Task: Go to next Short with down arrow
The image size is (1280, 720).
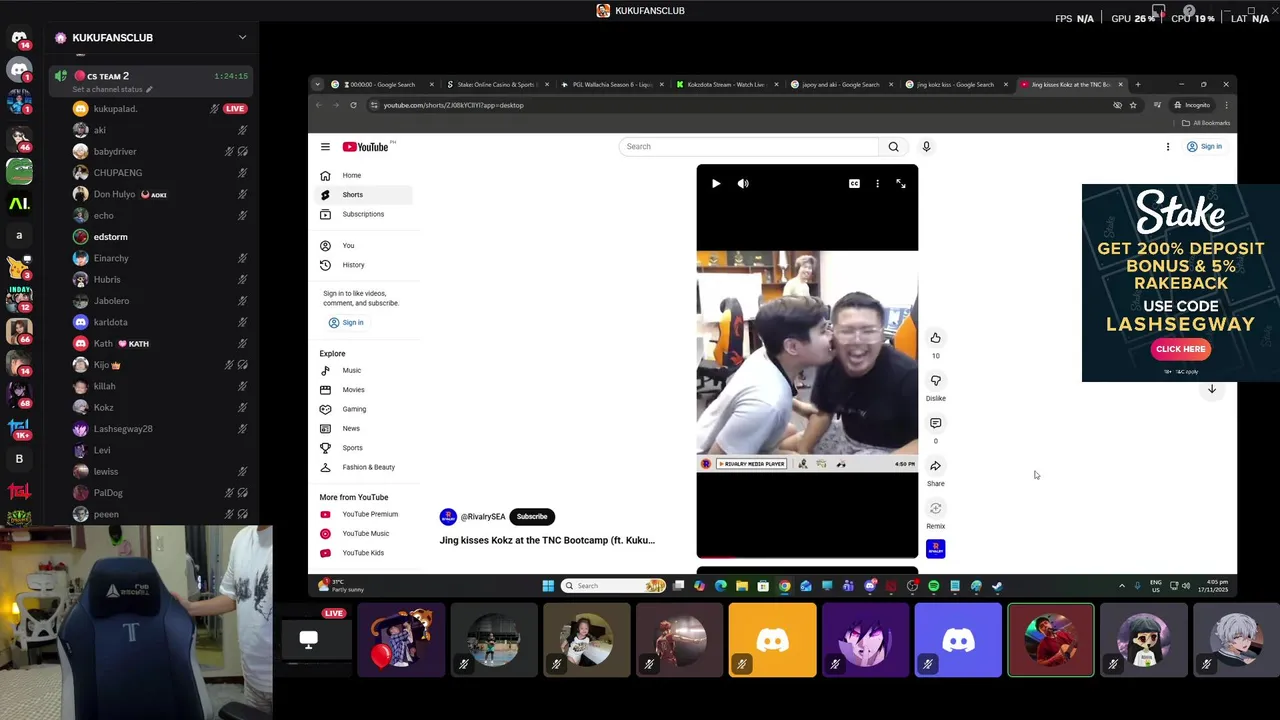Action: [1212, 389]
